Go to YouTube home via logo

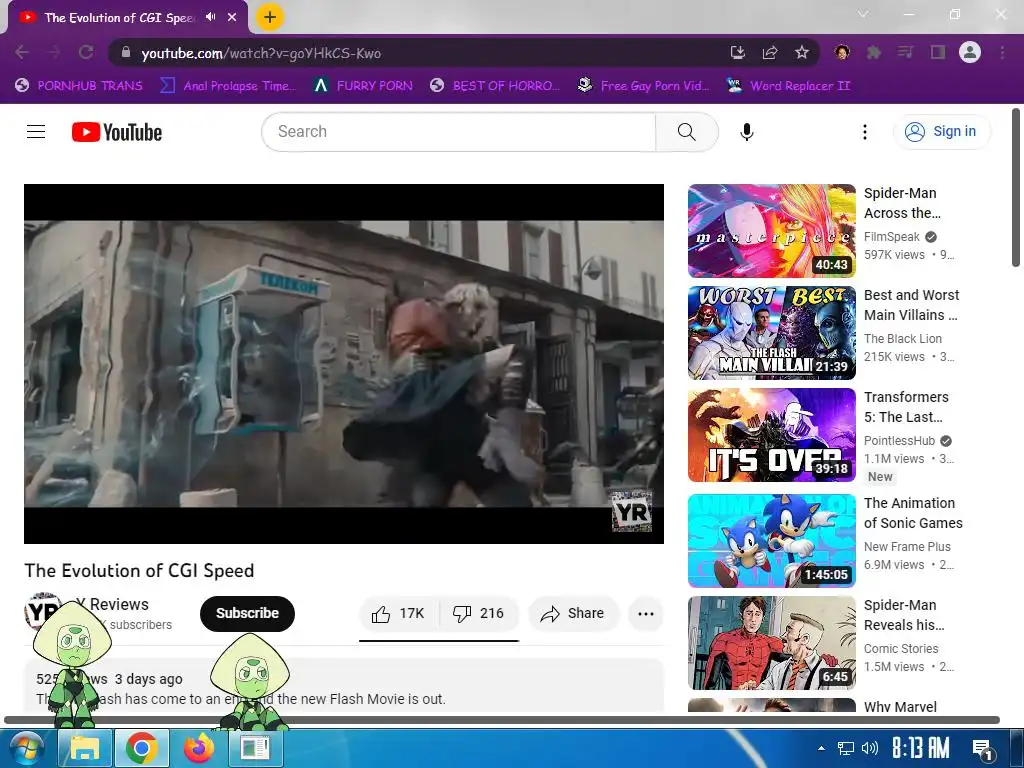(117, 132)
